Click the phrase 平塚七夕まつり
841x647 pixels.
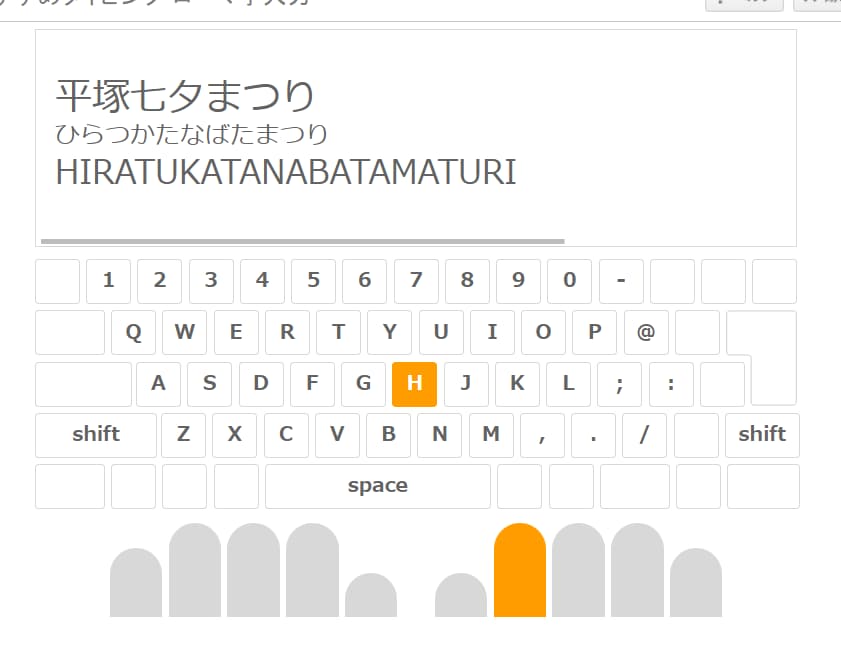(185, 96)
